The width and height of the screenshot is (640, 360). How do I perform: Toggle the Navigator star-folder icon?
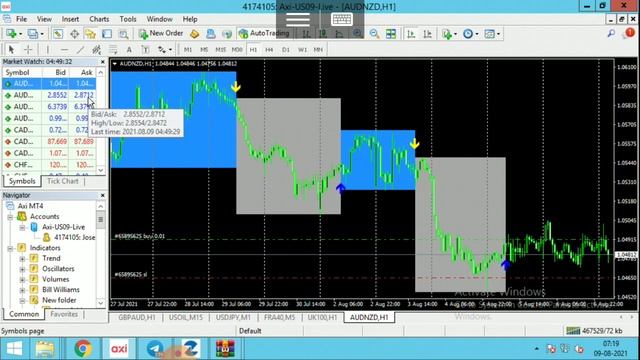[x=90, y=33]
